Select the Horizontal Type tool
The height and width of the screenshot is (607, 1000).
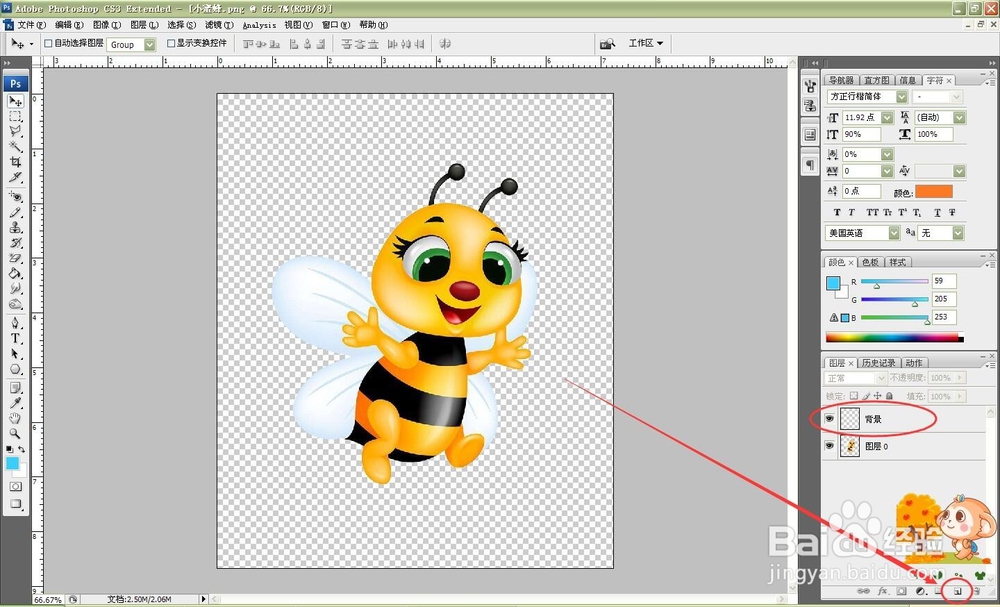(x=15, y=339)
